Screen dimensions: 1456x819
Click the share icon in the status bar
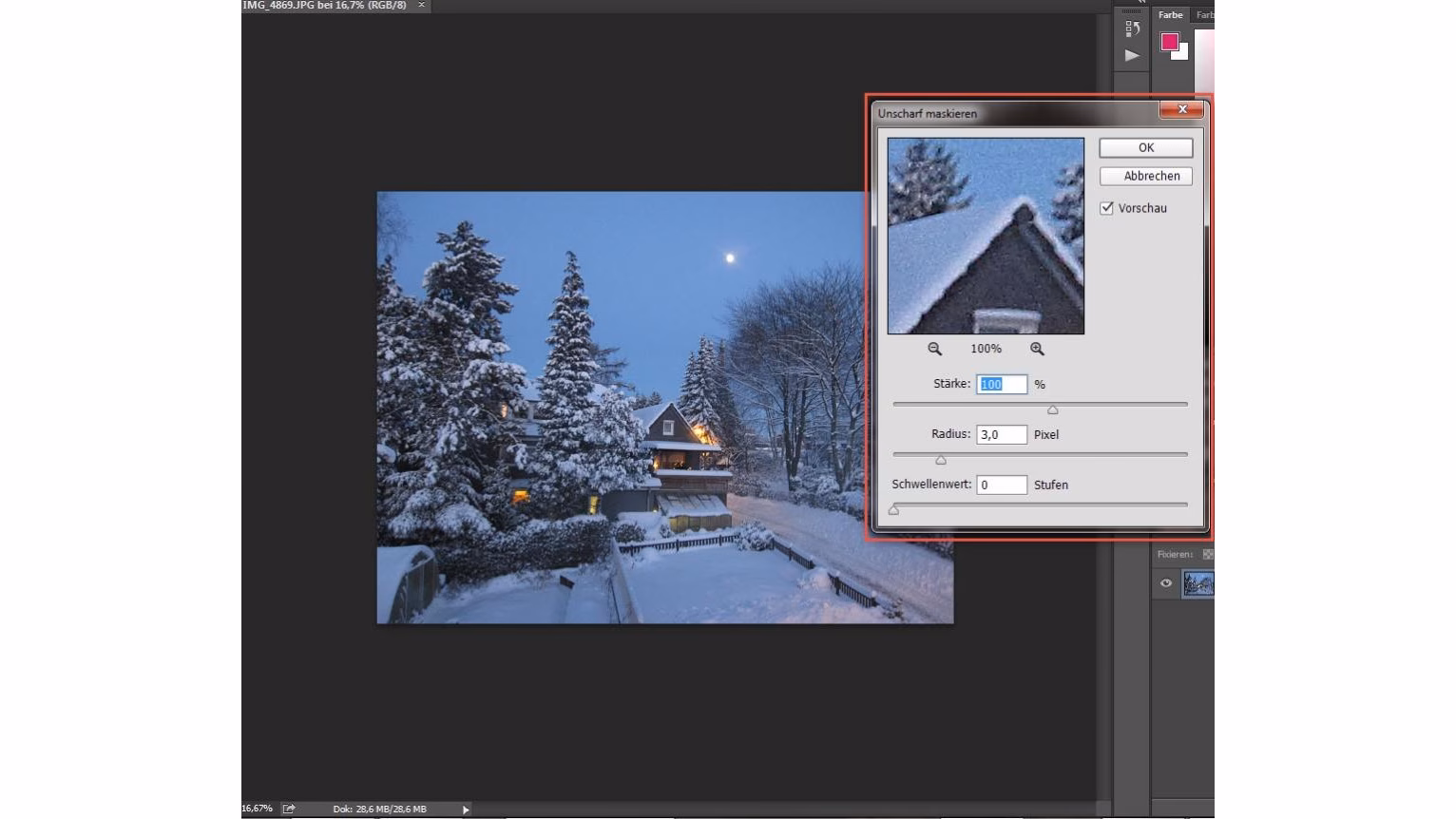coord(288,809)
